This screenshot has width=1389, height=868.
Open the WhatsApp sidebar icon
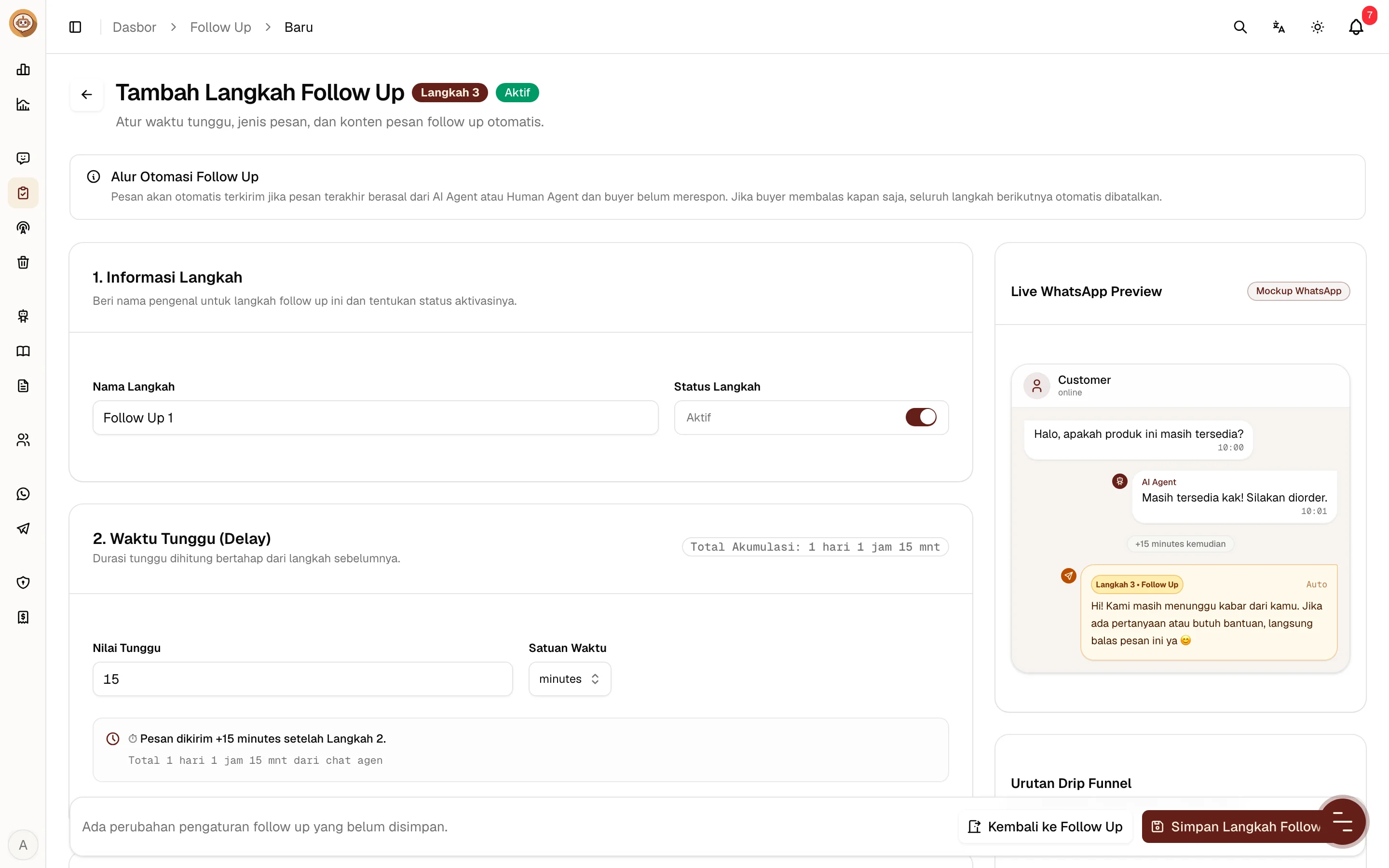23,494
